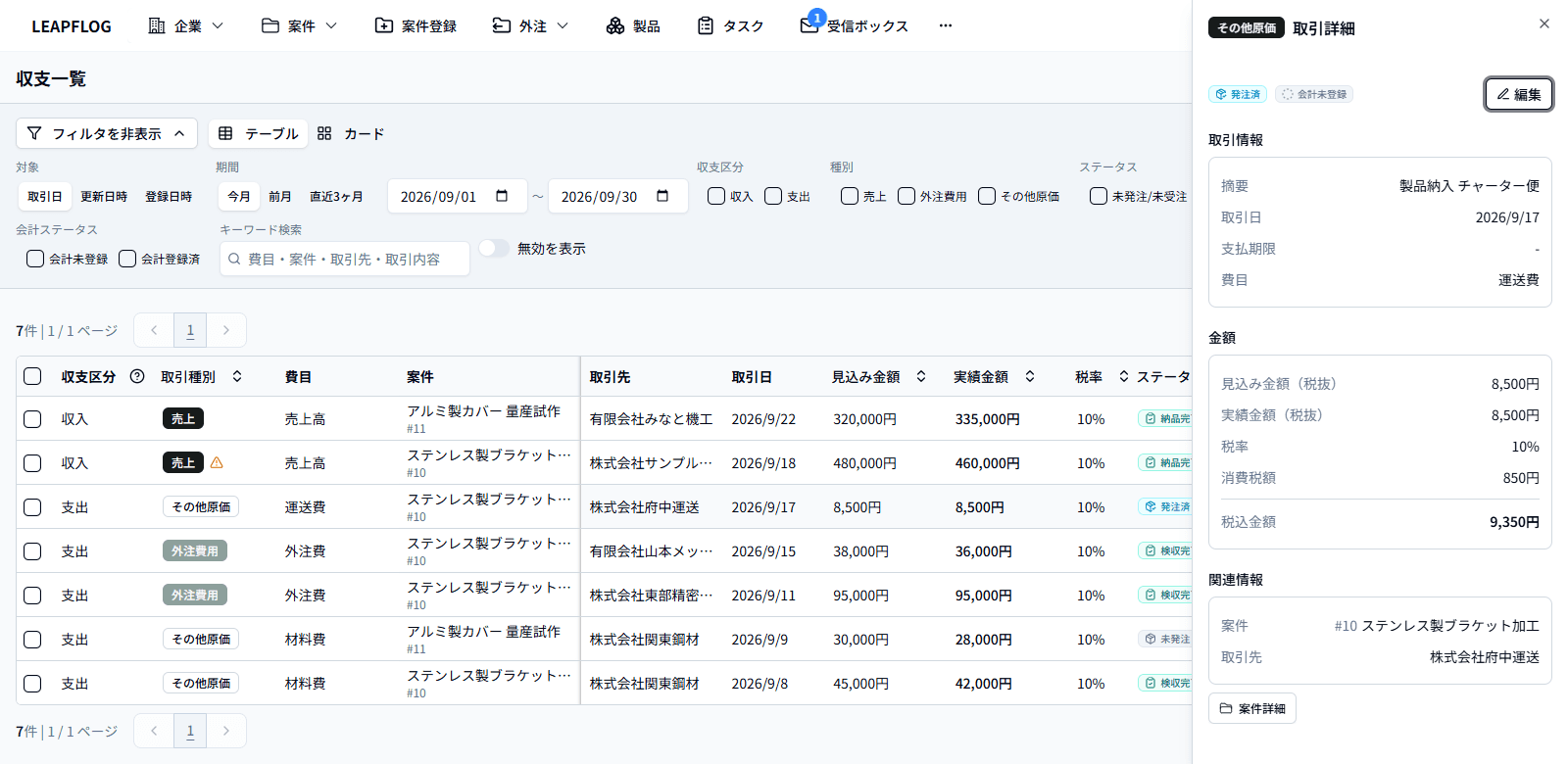The height and width of the screenshot is (764, 1568).
Task: Check the 会計未登録 checkbox
Action: (35, 259)
